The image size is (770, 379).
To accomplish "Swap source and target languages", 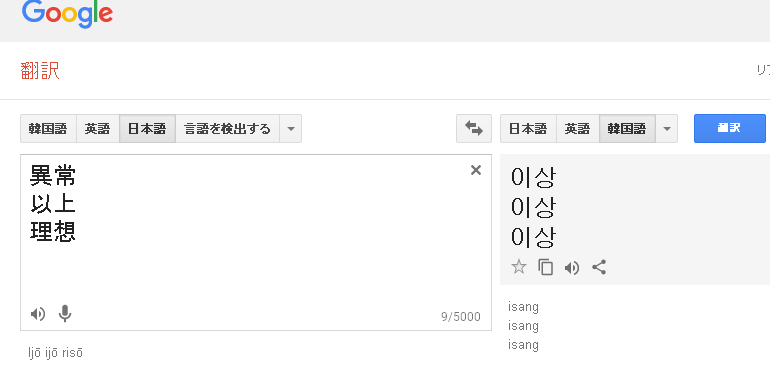I will click(x=474, y=129).
